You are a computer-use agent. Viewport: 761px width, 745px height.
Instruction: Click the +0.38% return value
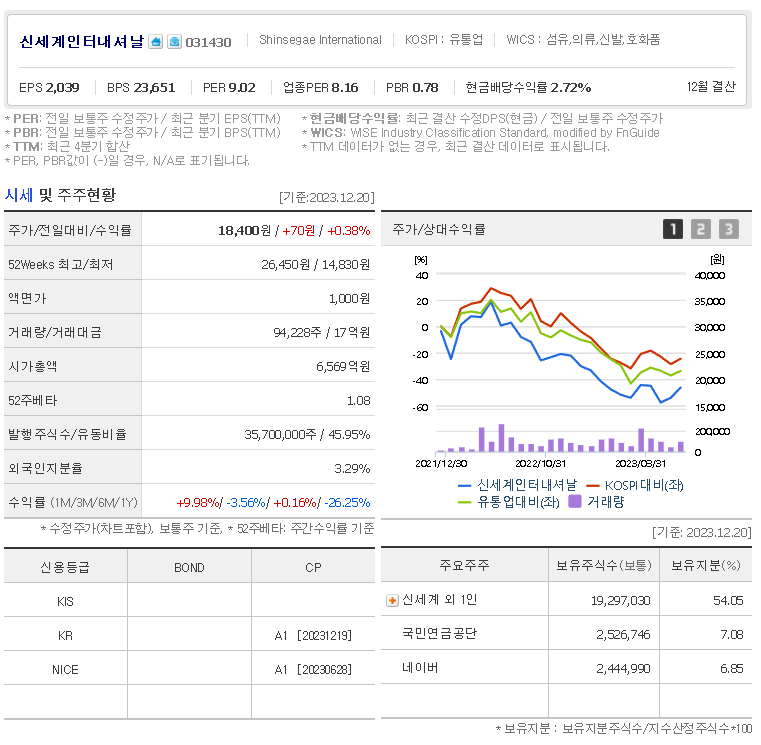349,231
